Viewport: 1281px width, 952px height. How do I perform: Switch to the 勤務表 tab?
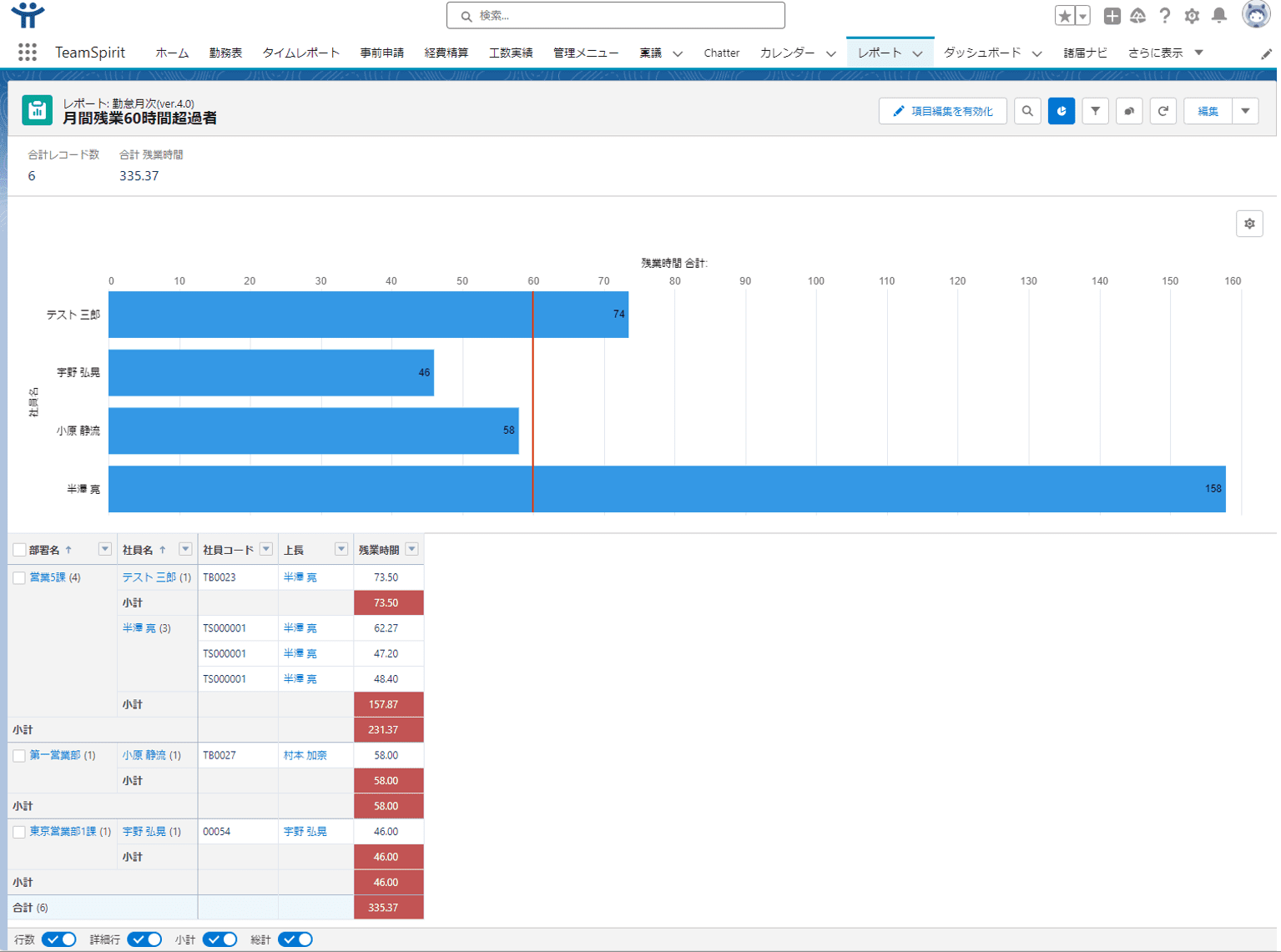pos(225,53)
